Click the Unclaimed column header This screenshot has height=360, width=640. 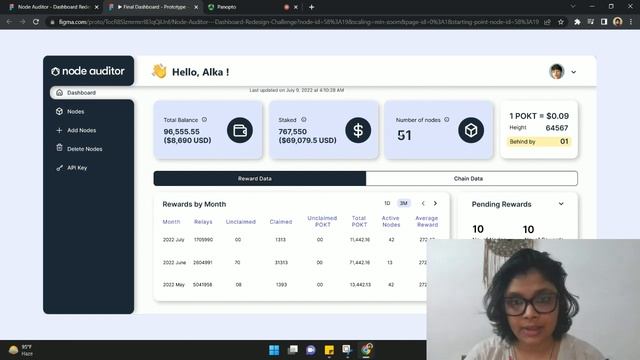pos(240,222)
